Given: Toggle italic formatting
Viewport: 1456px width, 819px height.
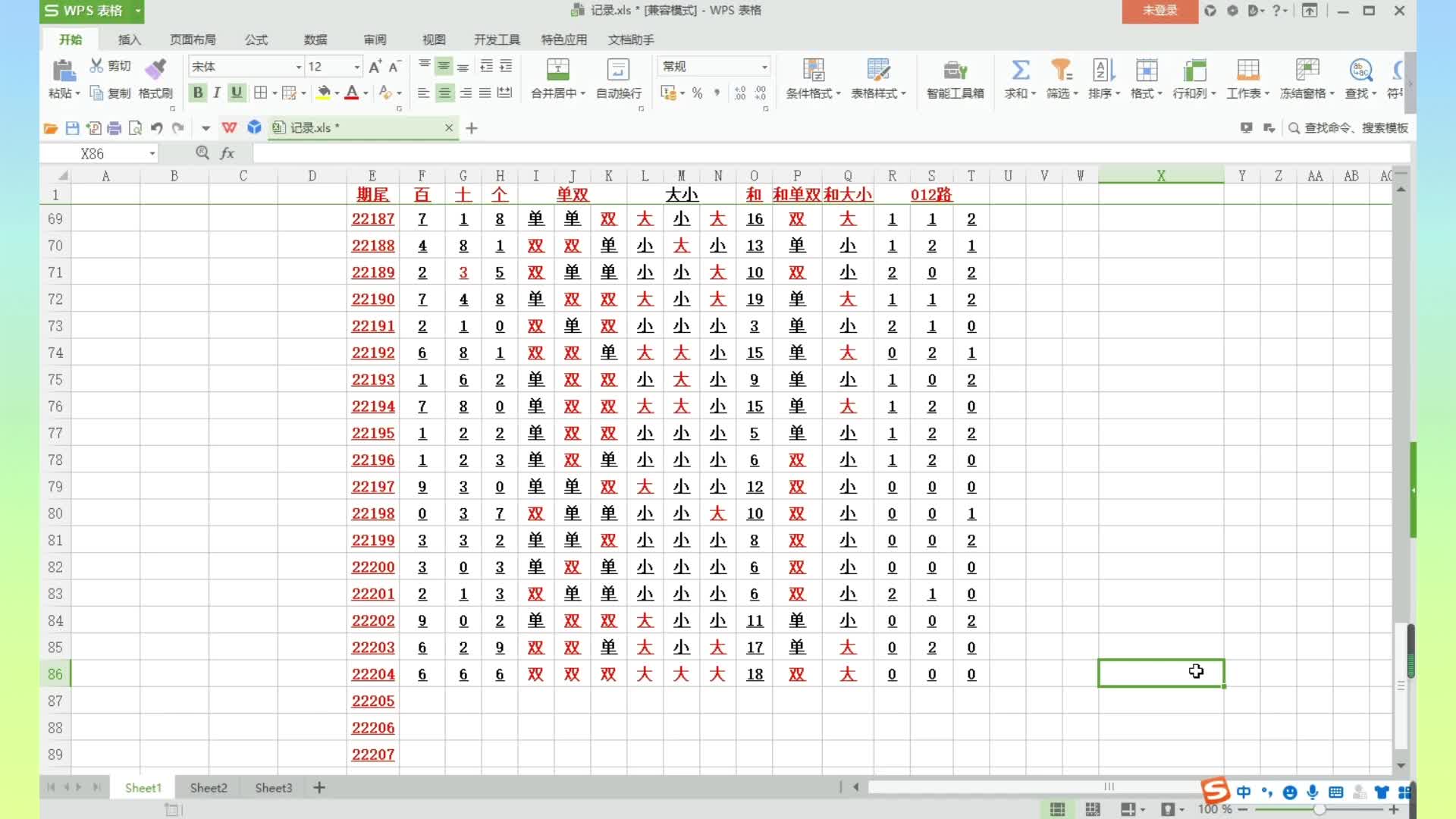Looking at the screenshot, I should 217,93.
